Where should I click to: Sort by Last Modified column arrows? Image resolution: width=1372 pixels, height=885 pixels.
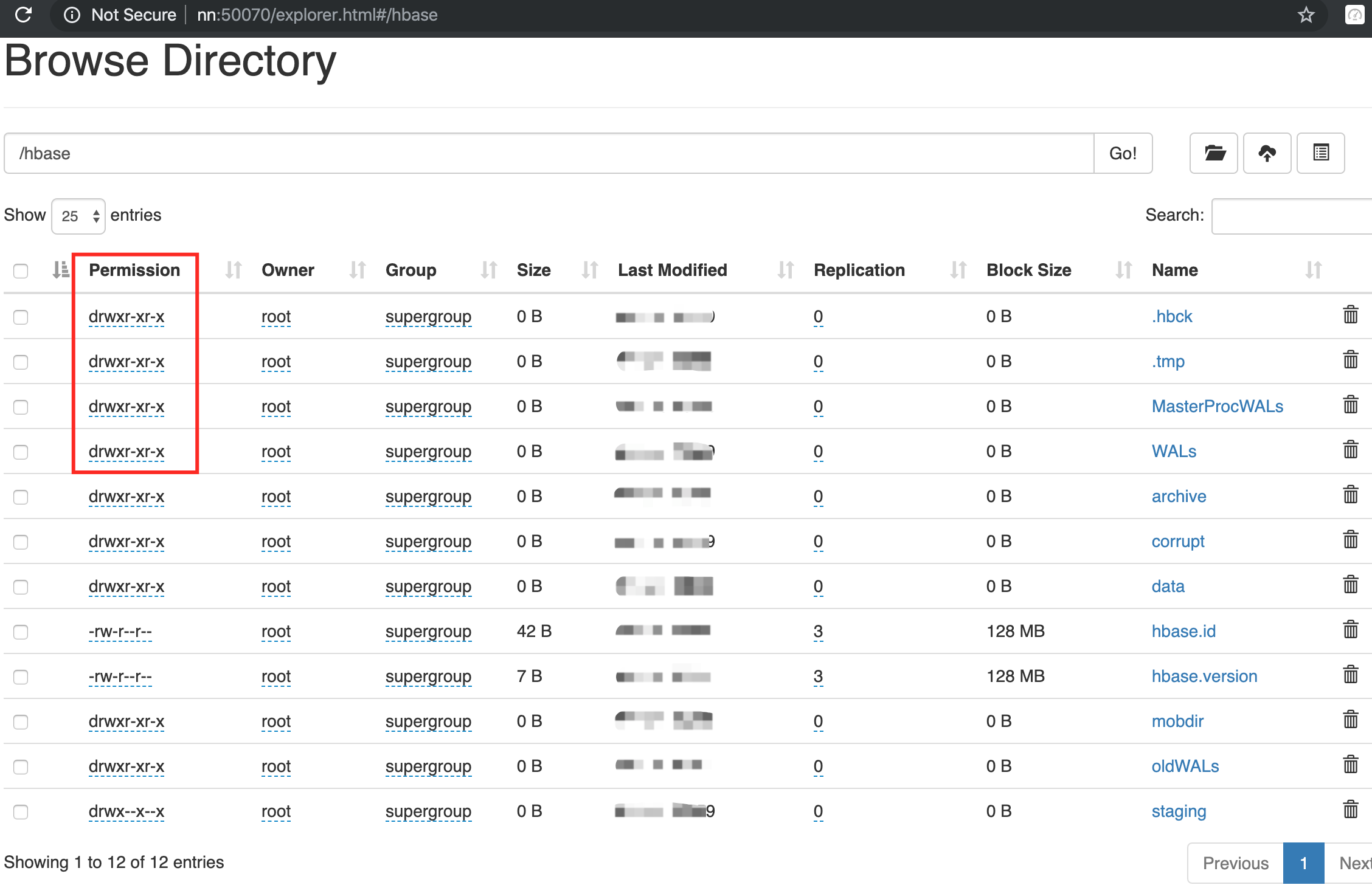click(x=786, y=269)
